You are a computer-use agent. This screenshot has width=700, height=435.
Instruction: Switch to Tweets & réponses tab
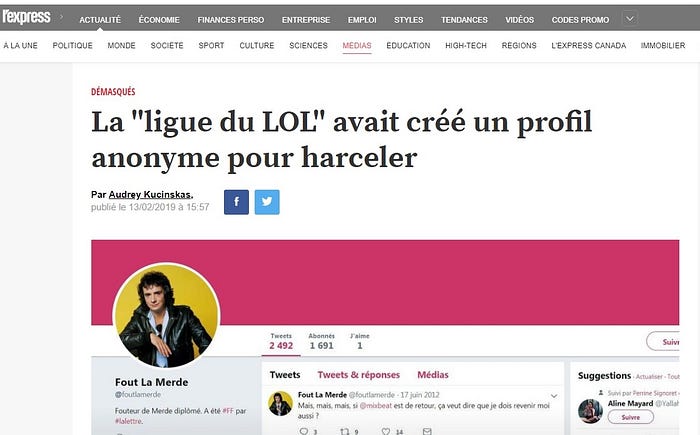point(358,375)
